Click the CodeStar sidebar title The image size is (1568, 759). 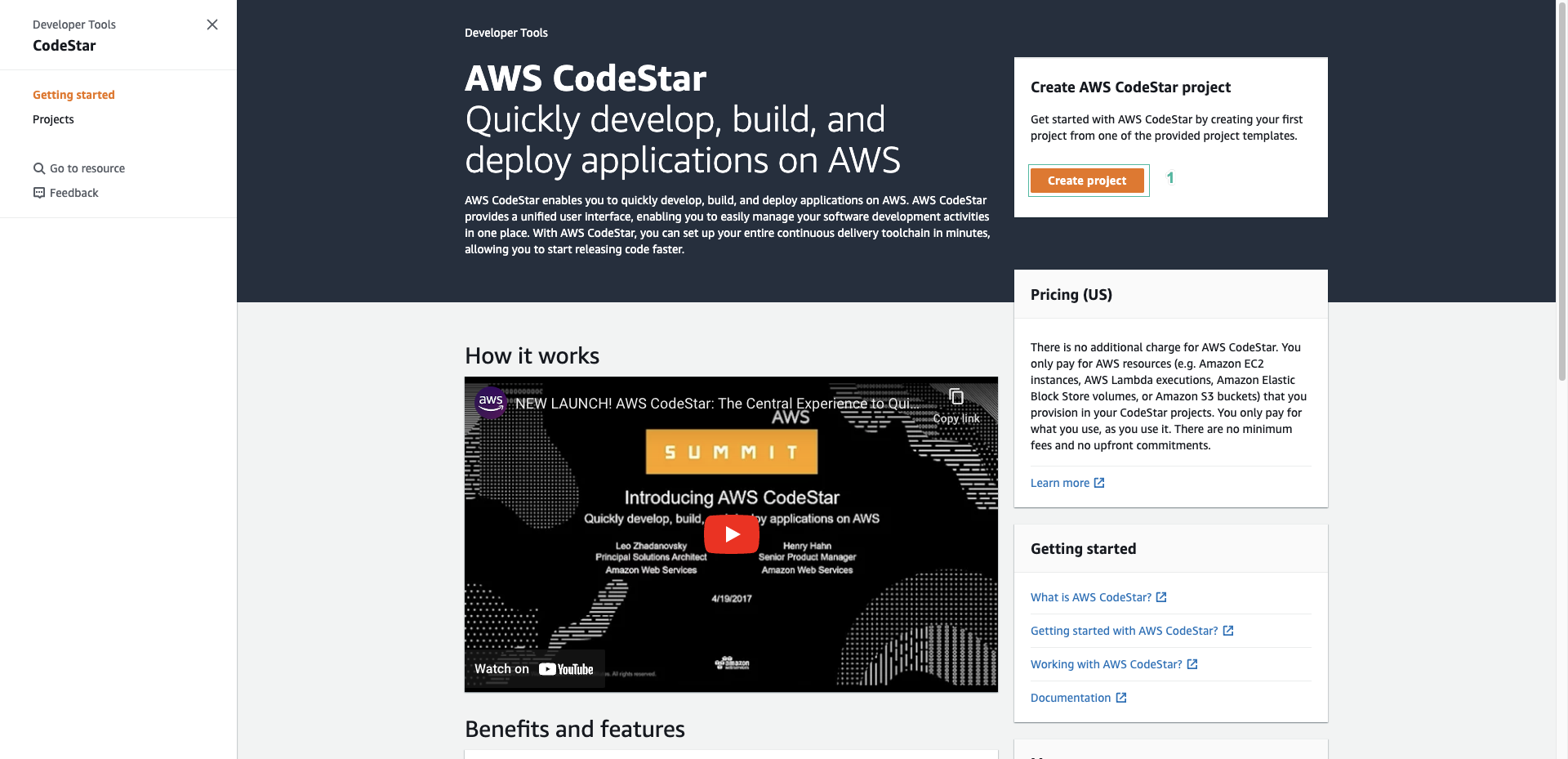[65, 46]
